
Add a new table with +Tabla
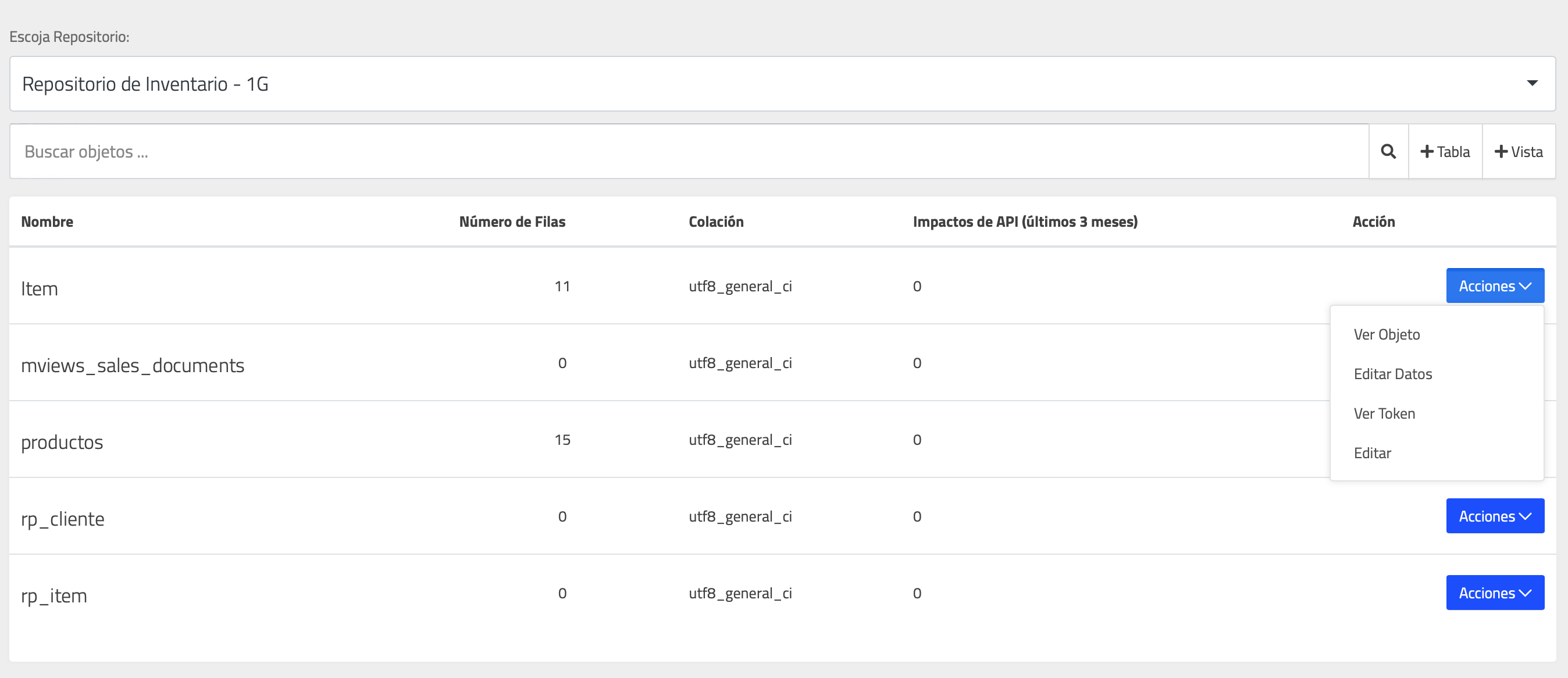[x=1445, y=152]
